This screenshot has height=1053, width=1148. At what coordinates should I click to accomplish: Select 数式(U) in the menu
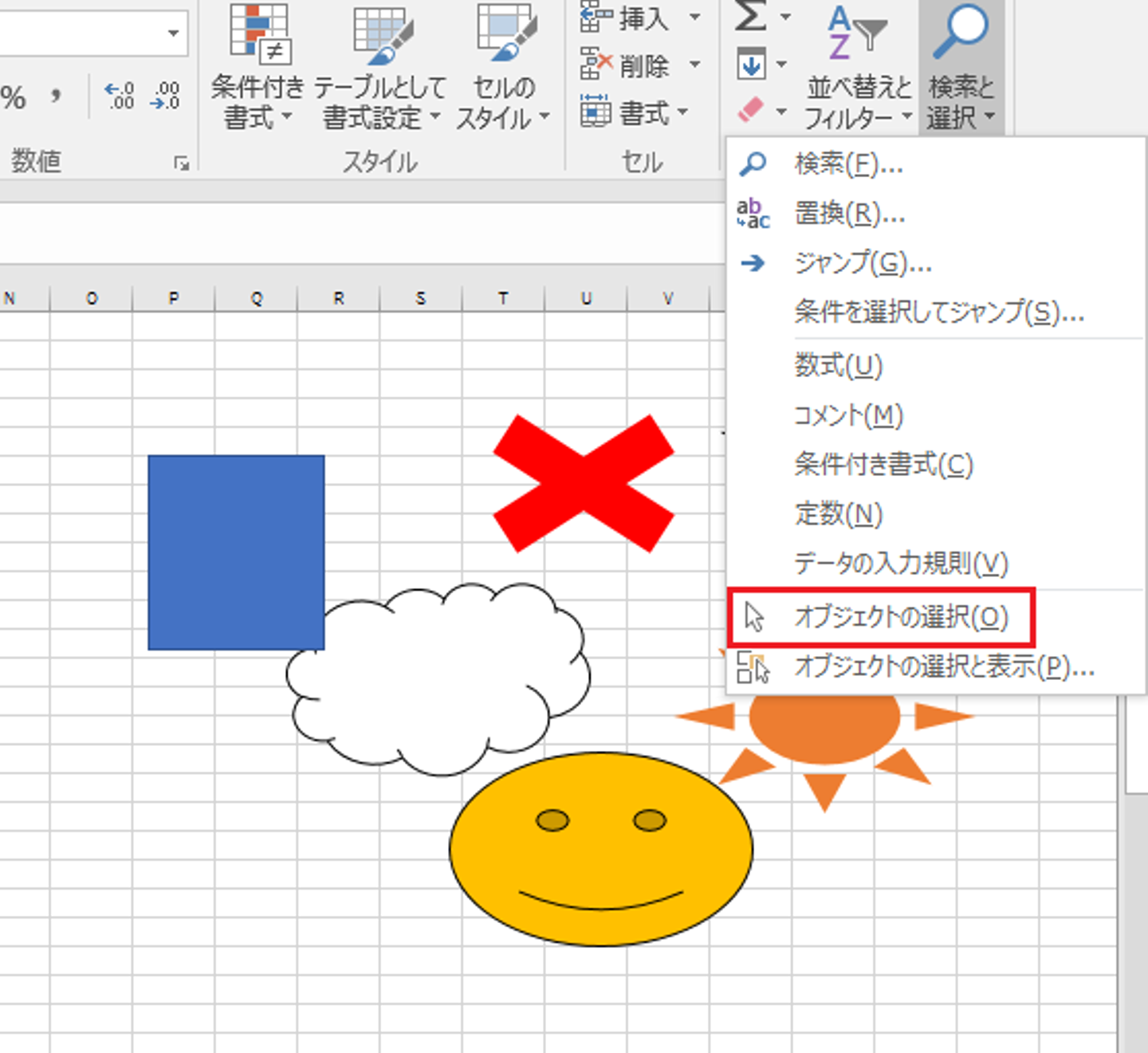(937, 365)
